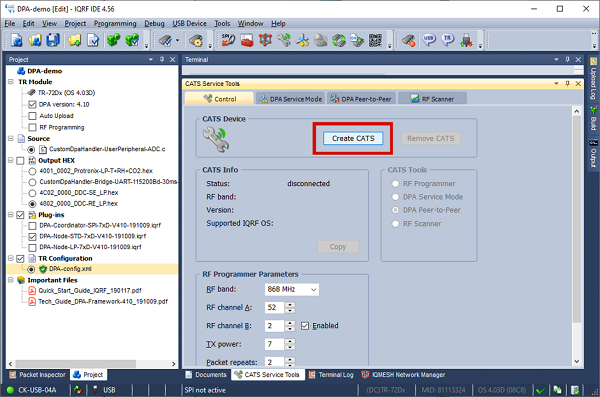Increase the TX power stepper value

click(x=290, y=341)
